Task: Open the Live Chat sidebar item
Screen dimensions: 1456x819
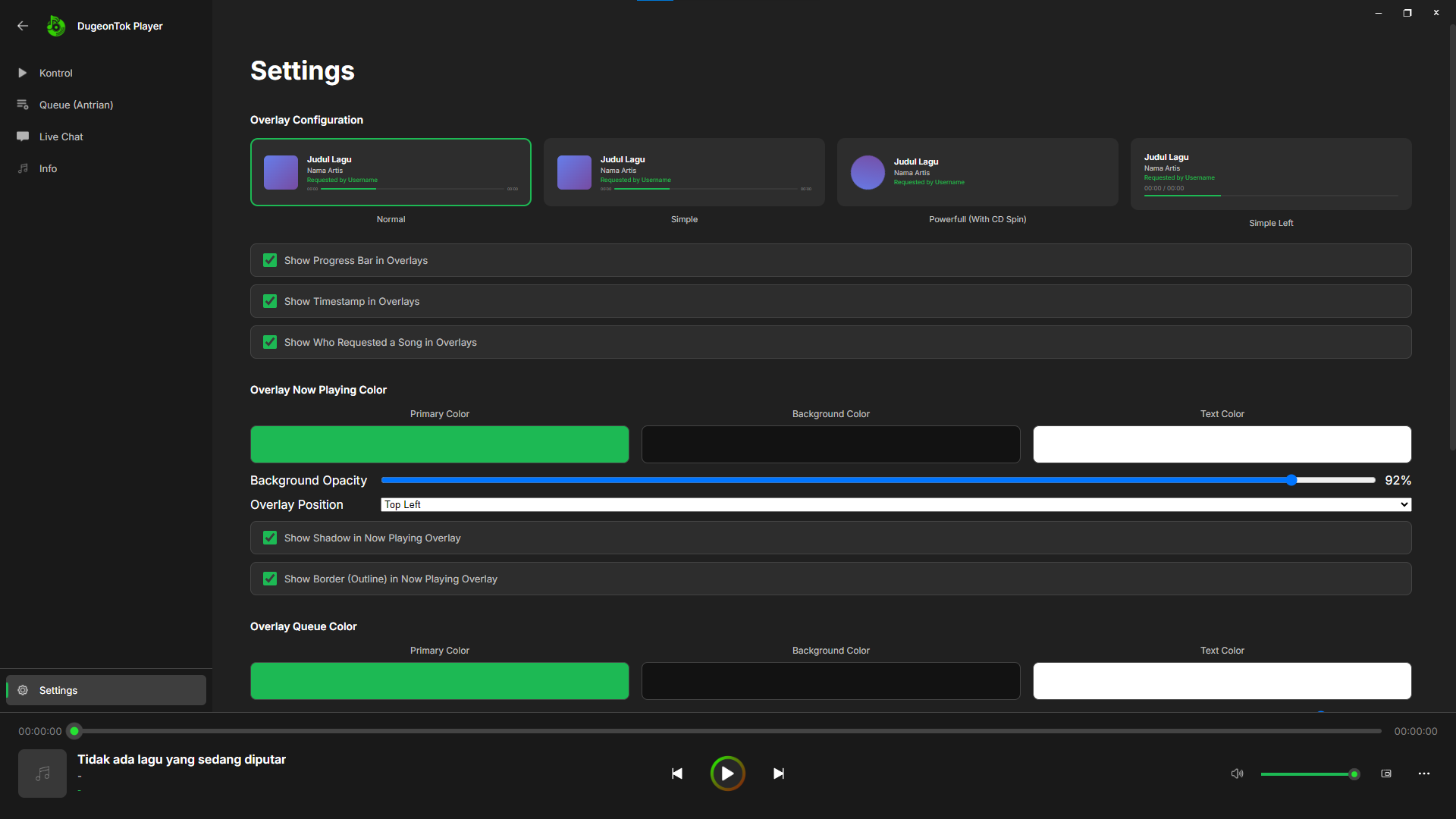Action: pos(61,136)
